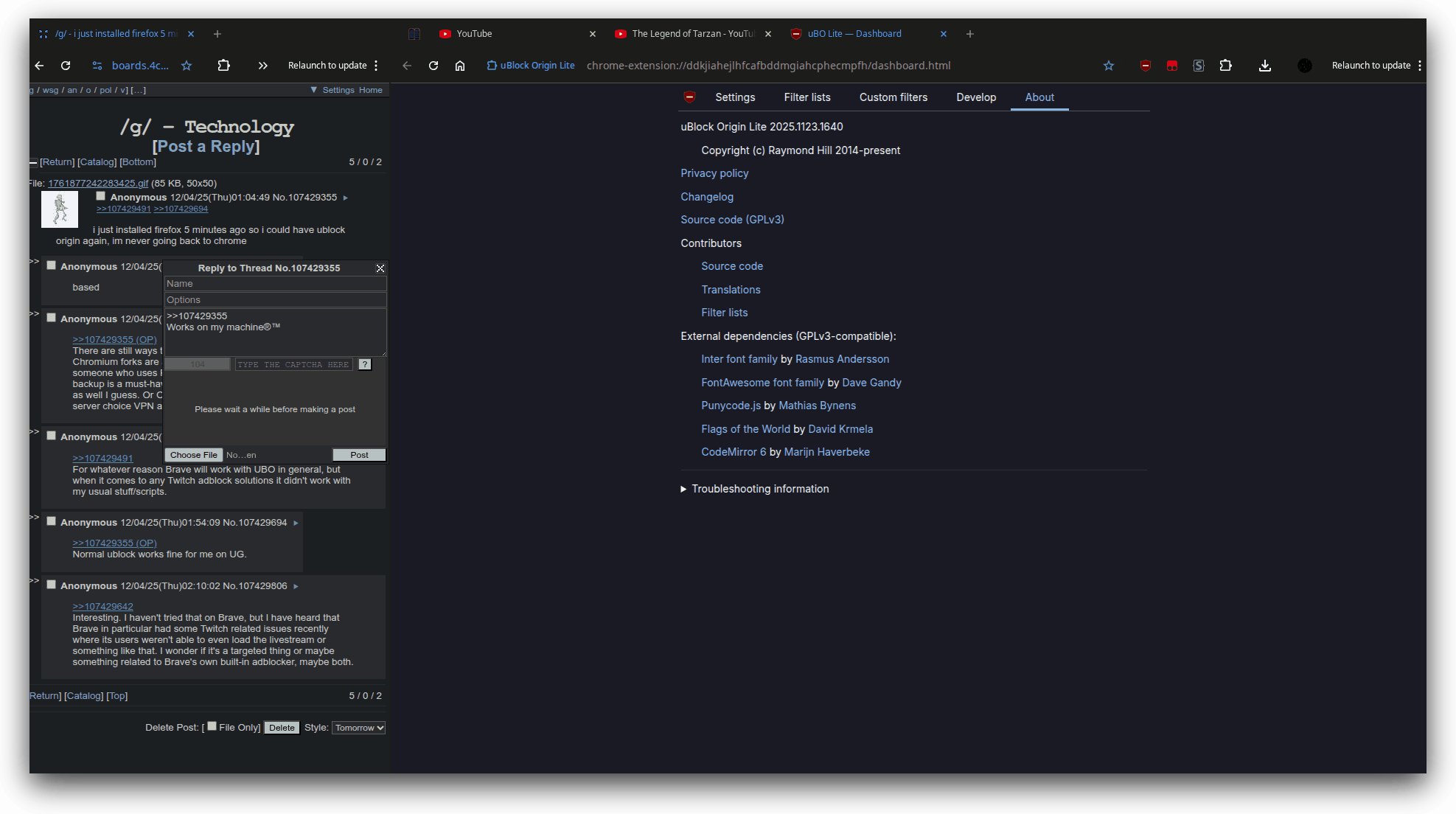This screenshot has width=1456, height=814.
Task: Open the post menu arrow for No.107429694
Action: point(296,523)
